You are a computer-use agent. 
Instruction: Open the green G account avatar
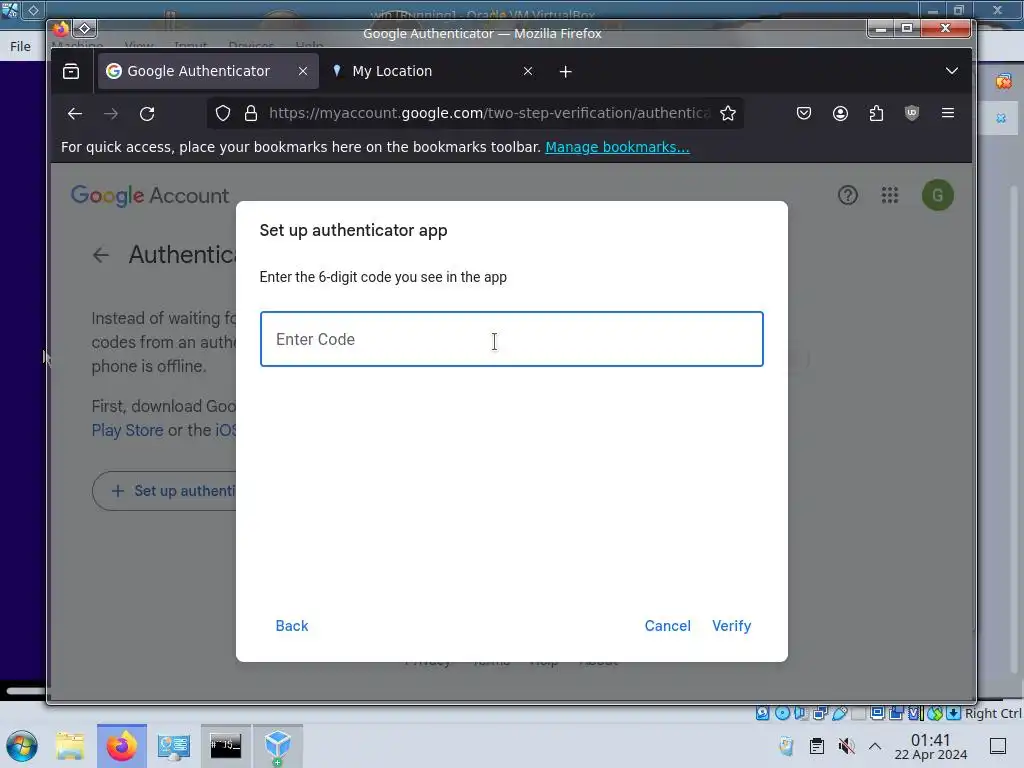[937, 195]
